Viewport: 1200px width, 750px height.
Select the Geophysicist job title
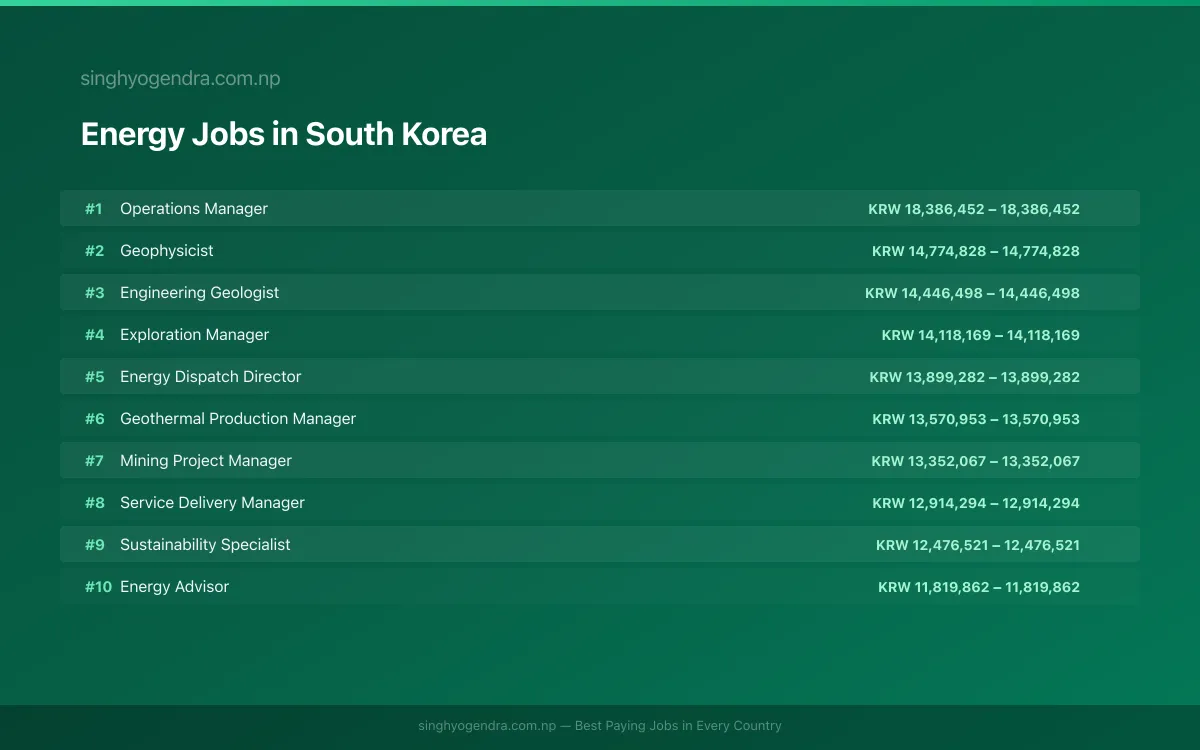click(167, 251)
